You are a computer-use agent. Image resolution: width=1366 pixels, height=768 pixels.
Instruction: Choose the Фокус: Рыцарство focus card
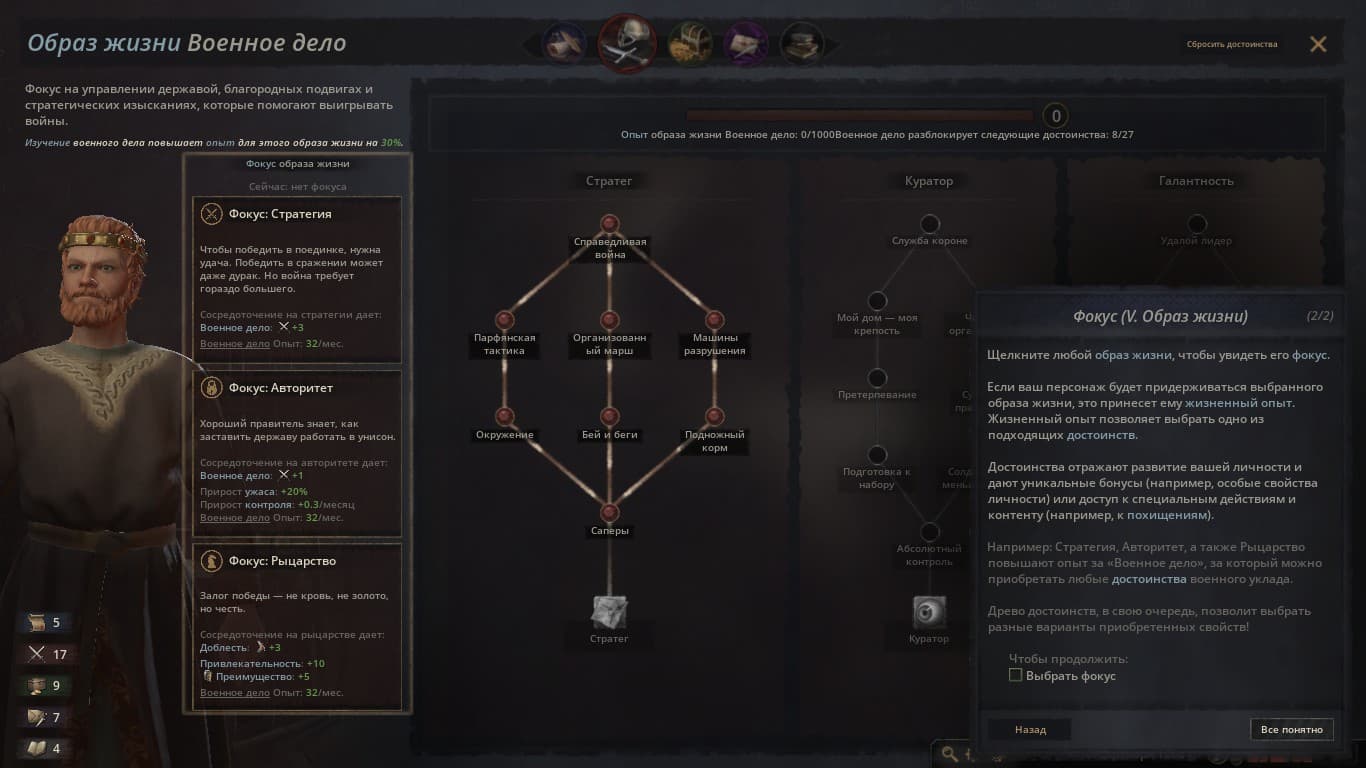(296, 627)
